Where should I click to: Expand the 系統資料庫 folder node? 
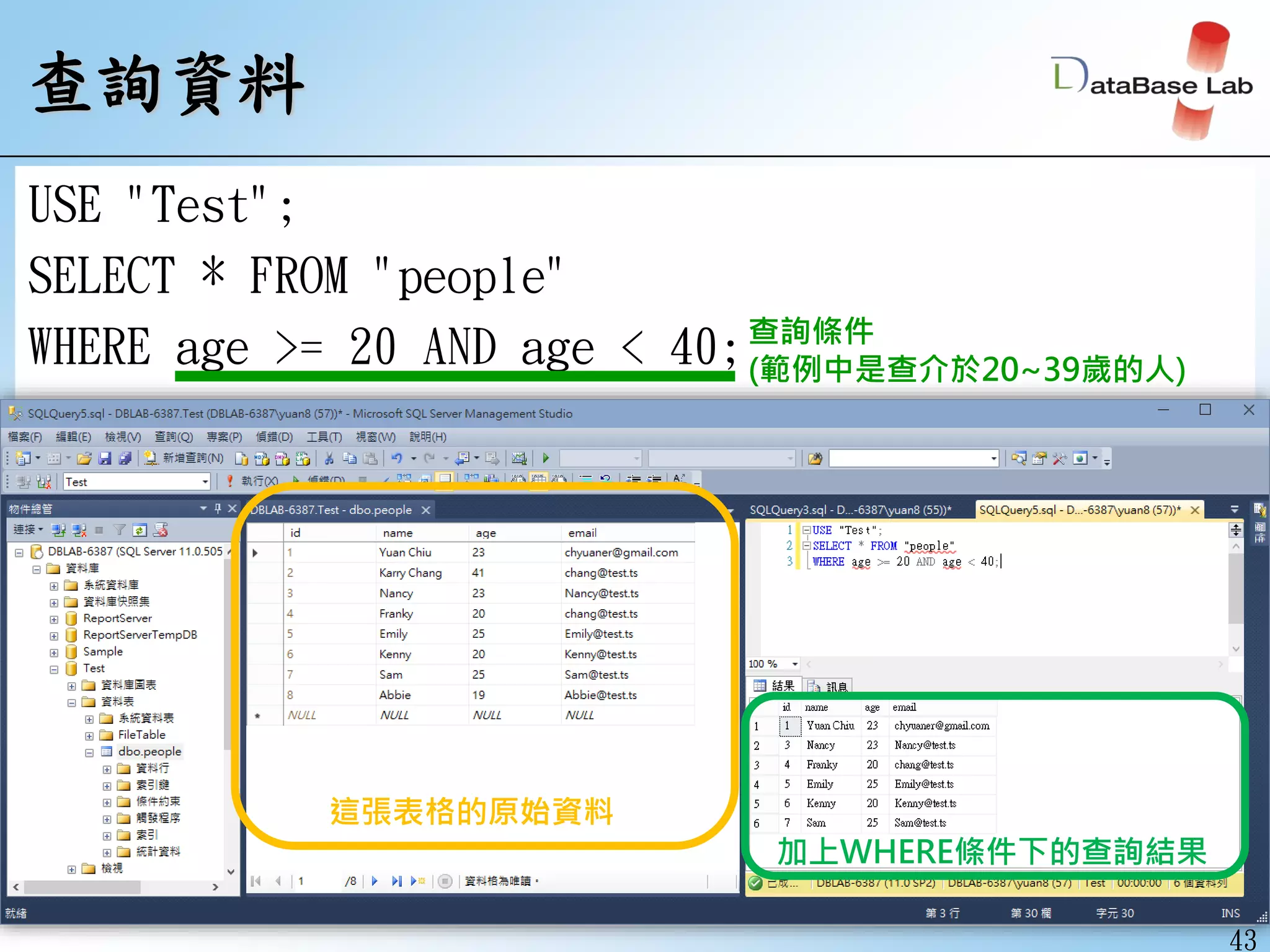coord(54,586)
